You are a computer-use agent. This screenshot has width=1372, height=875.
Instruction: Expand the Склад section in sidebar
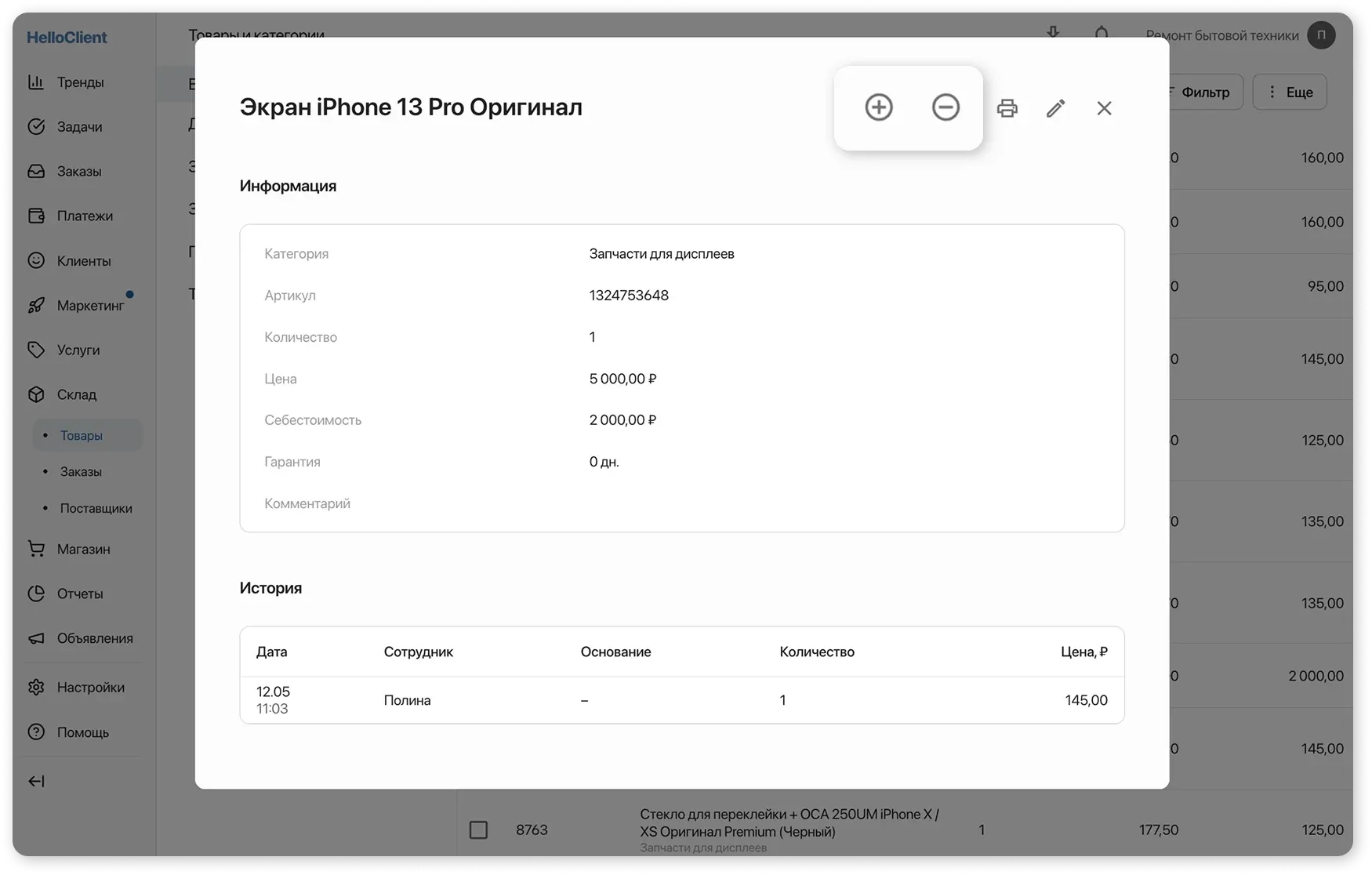click(x=76, y=394)
